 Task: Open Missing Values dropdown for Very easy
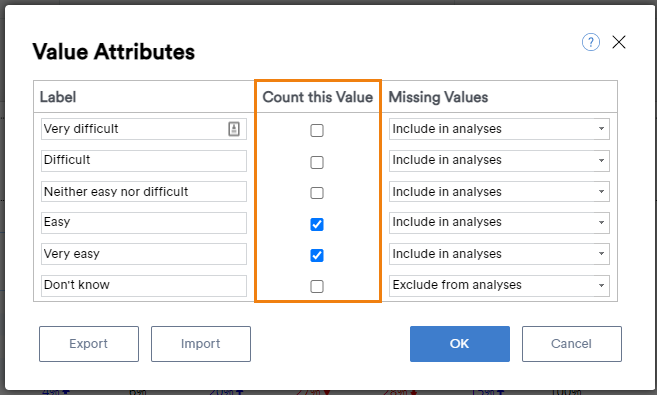pos(499,253)
